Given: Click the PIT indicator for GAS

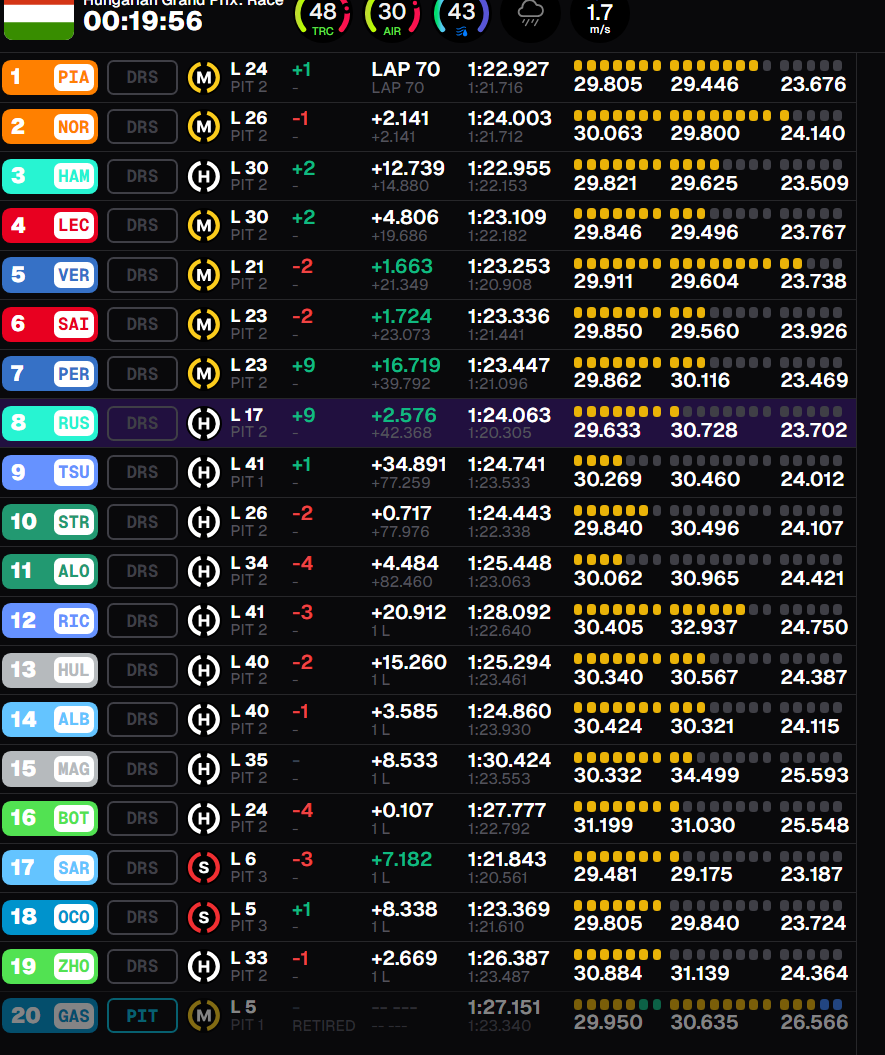Looking at the screenshot, I should pos(143,1015).
